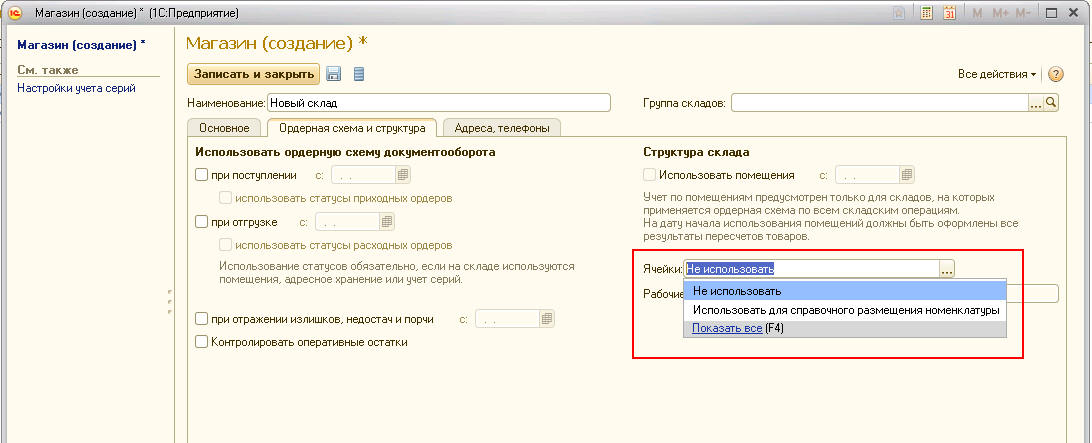The image size is (1092, 443).
Task: Open Настройки учета серий link
Action: click(x=77, y=88)
